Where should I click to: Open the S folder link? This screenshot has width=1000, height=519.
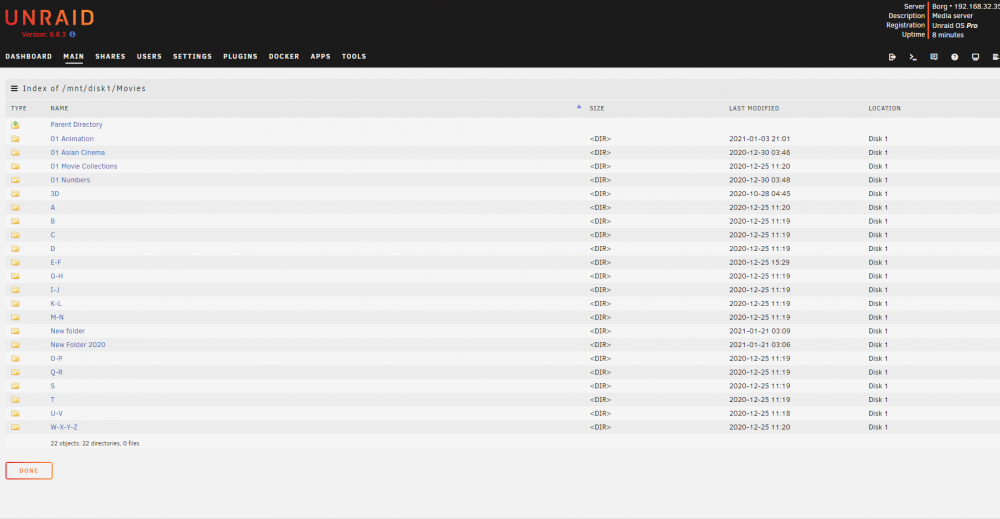click(53, 386)
